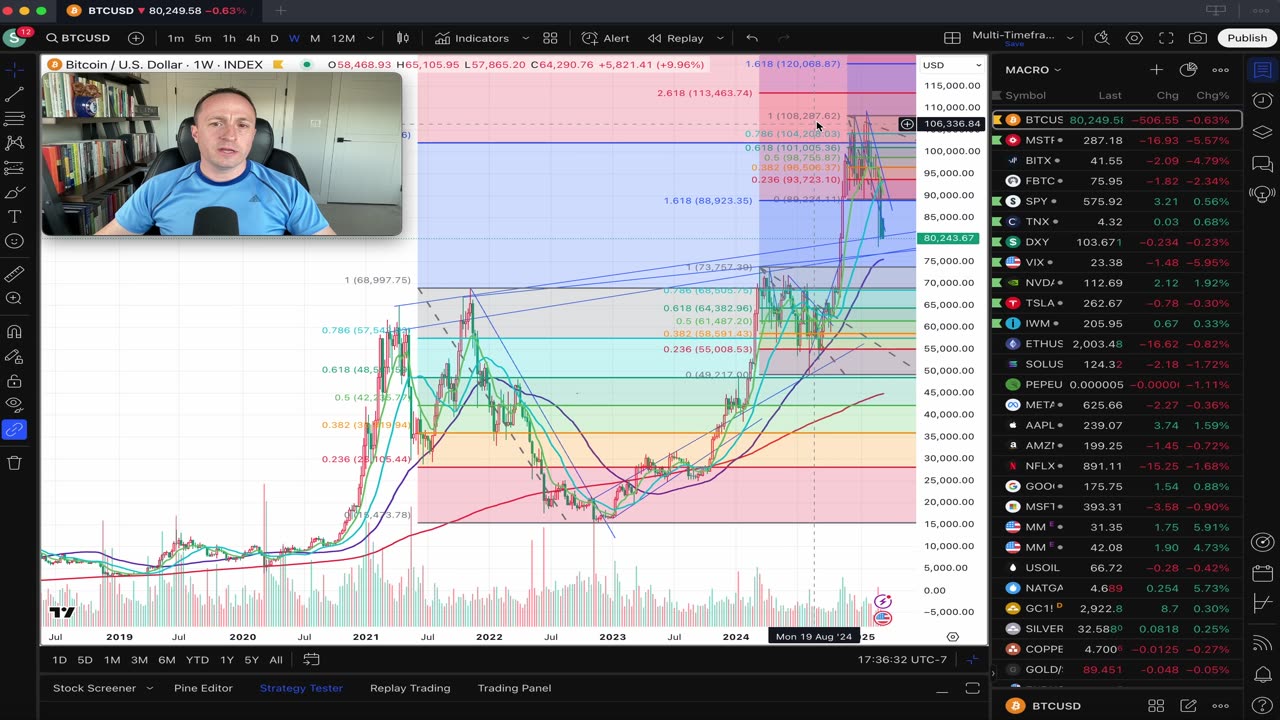Viewport: 1280px width, 720px height.
Task: Open the Stock Screener tab
Action: 94,688
